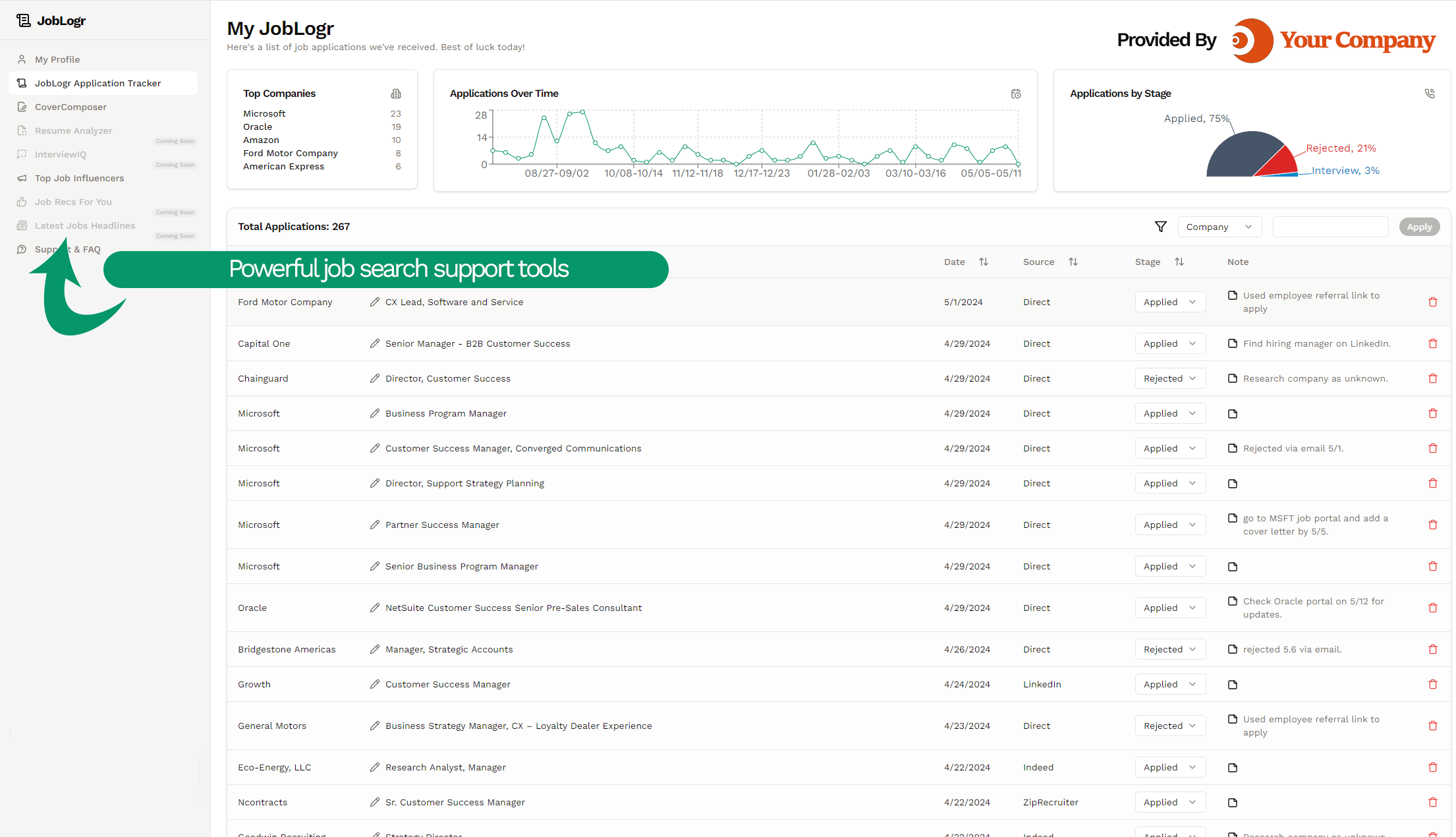The image size is (1456, 837).
Task: Click 'rejected 5.6 via email.' note
Action: [1292, 649]
